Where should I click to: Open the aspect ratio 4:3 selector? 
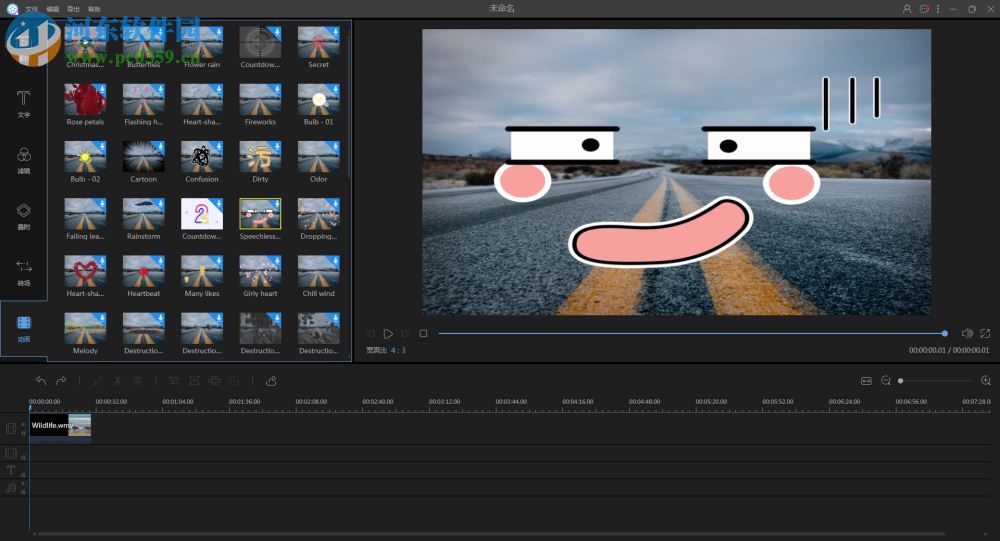[398, 351]
